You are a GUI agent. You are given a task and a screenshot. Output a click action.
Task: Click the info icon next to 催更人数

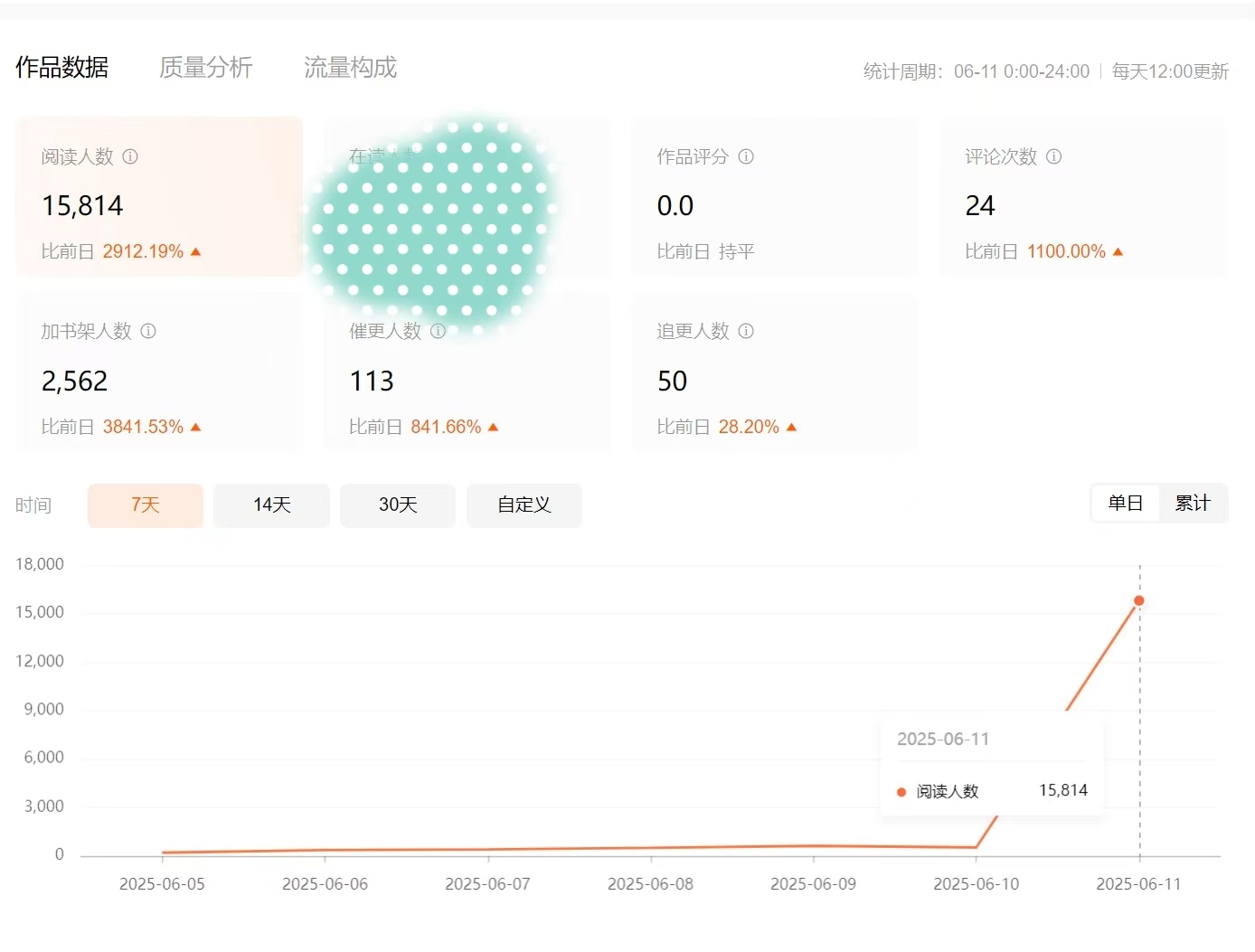438,331
